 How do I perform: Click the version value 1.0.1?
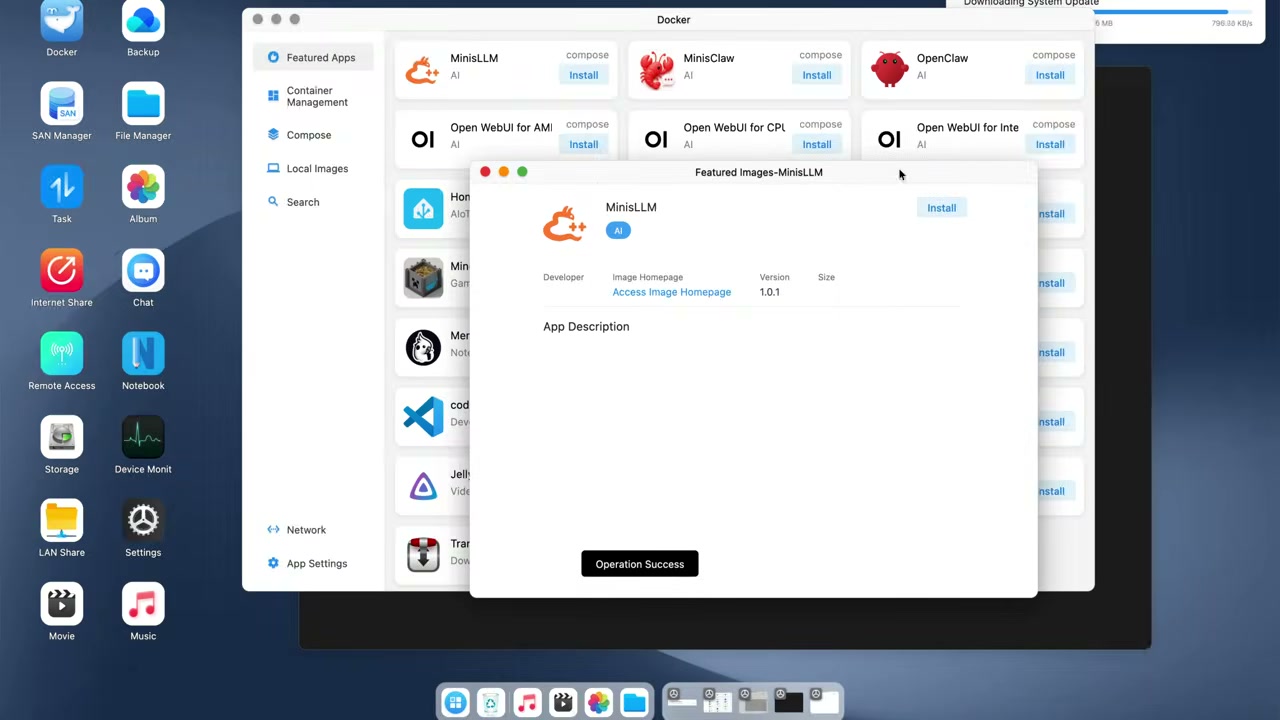tap(769, 292)
